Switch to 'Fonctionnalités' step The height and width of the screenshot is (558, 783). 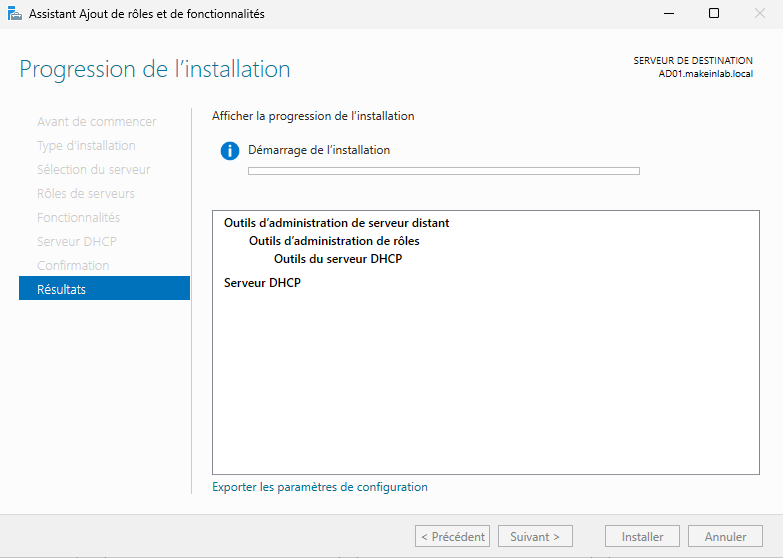(x=78, y=218)
